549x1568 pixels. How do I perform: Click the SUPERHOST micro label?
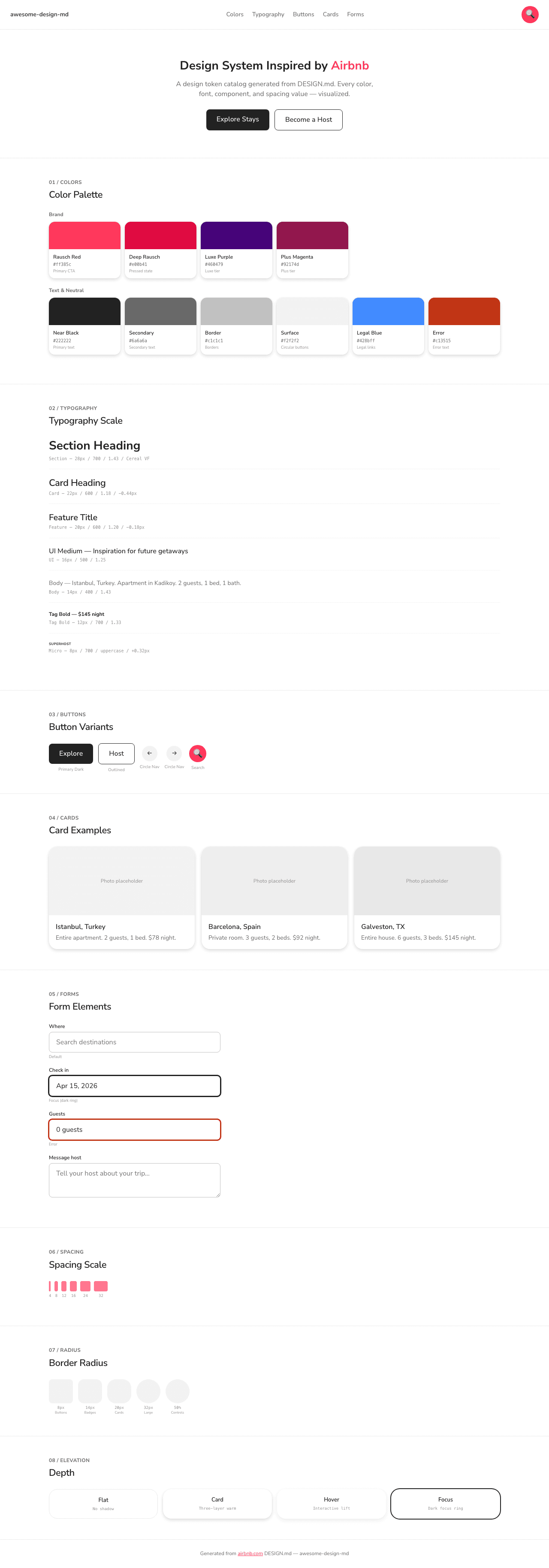click(60, 643)
